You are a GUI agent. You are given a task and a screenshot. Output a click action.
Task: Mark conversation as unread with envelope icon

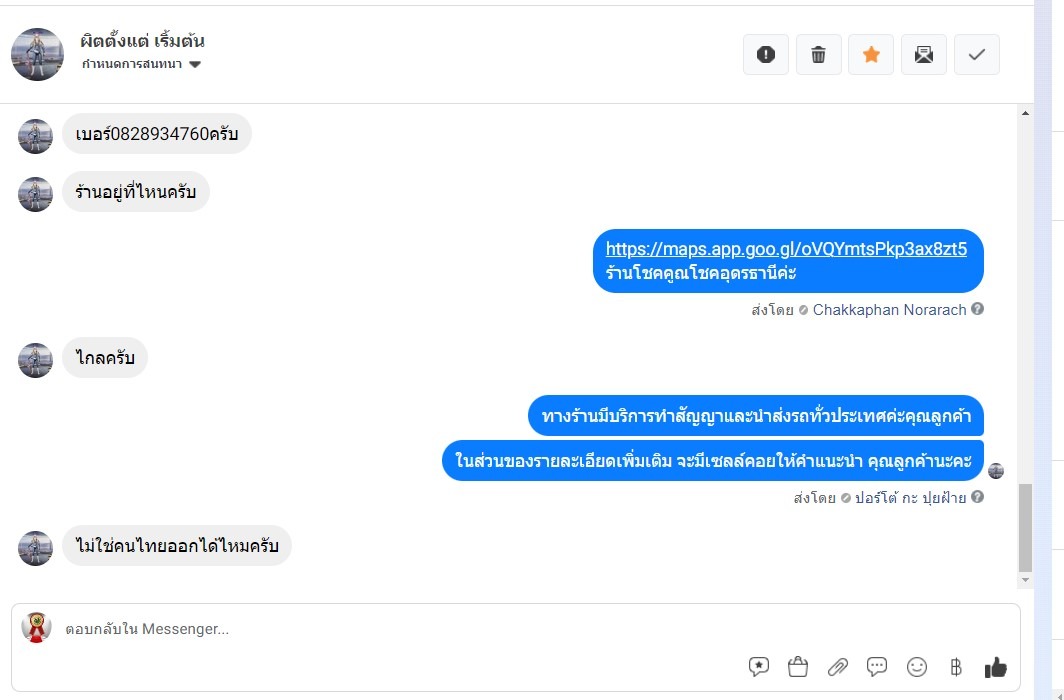coord(924,54)
